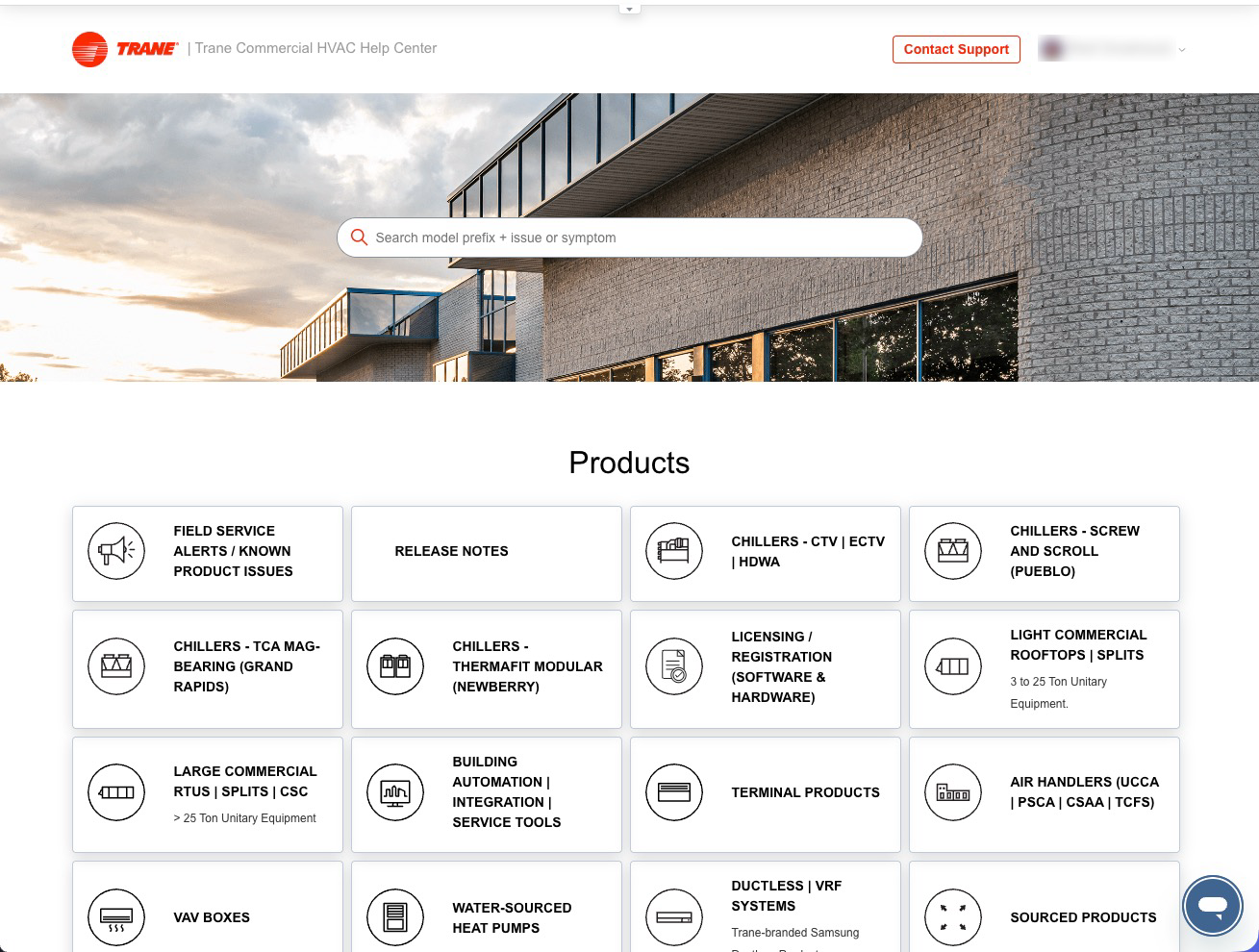Open Chillers - TCA Mag-Bearing (Grand Rapids)
The width and height of the screenshot is (1259, 952).
coord(208,669)
